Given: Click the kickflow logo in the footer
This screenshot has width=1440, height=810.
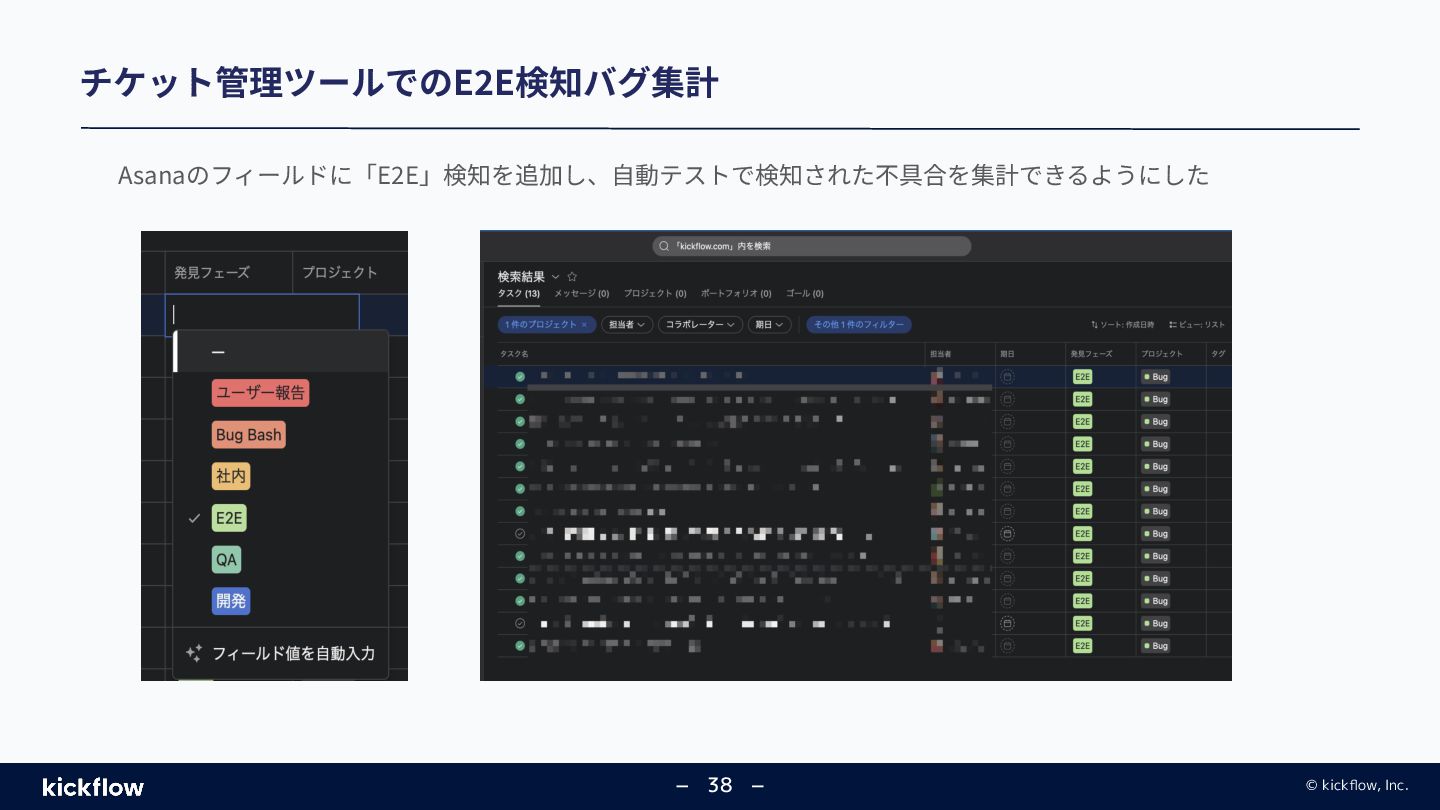Looking at the screenshot, I should pos(93,787).
